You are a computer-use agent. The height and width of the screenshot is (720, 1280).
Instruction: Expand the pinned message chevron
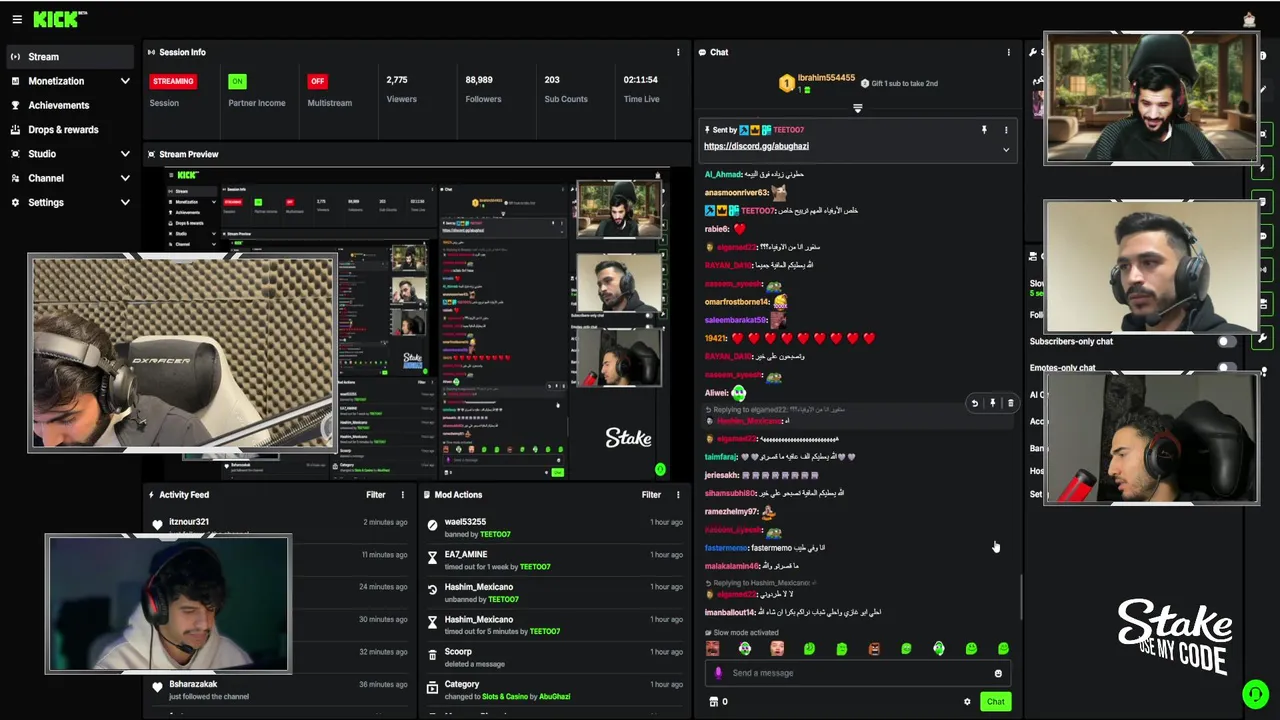[x=1006, y=150]
